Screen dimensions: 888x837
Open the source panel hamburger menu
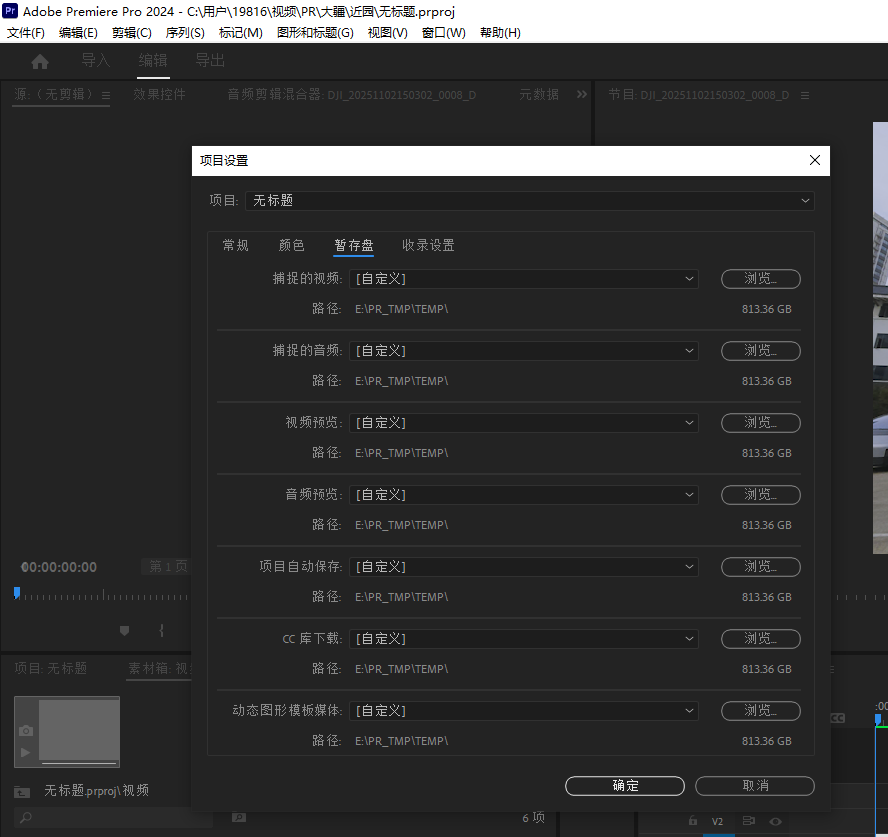(103, 95)
